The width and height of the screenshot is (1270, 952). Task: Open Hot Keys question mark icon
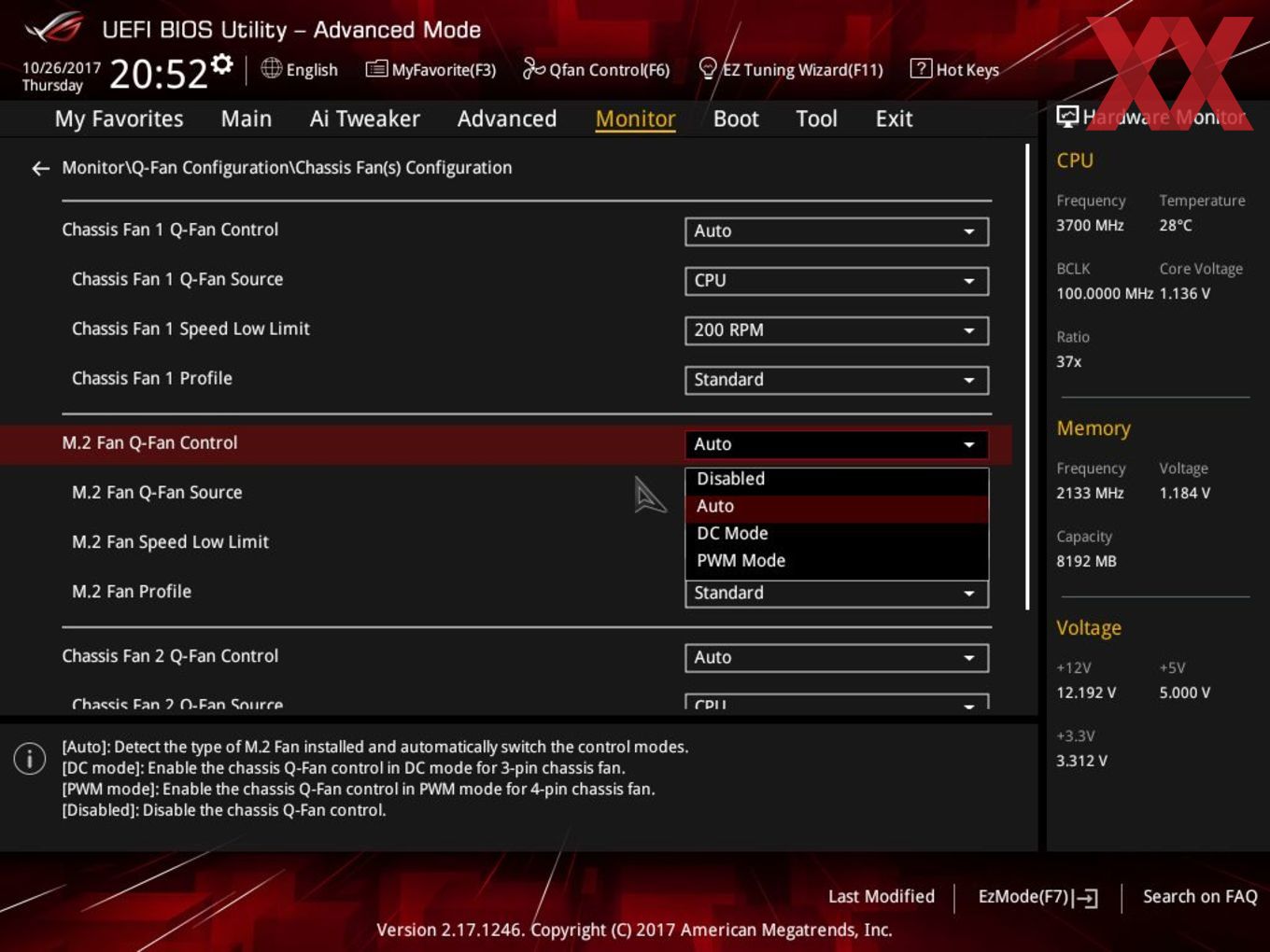tap(921, 68)
